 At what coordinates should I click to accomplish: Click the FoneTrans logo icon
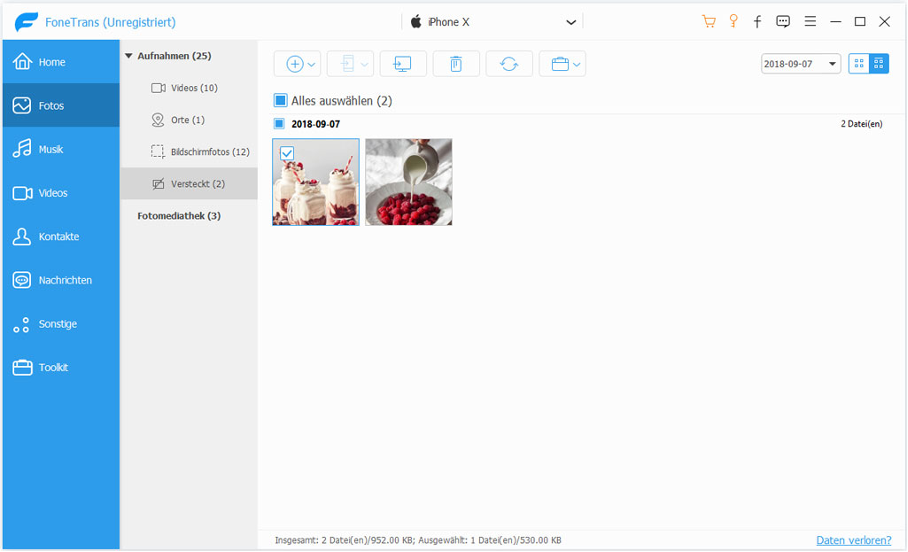27,22
